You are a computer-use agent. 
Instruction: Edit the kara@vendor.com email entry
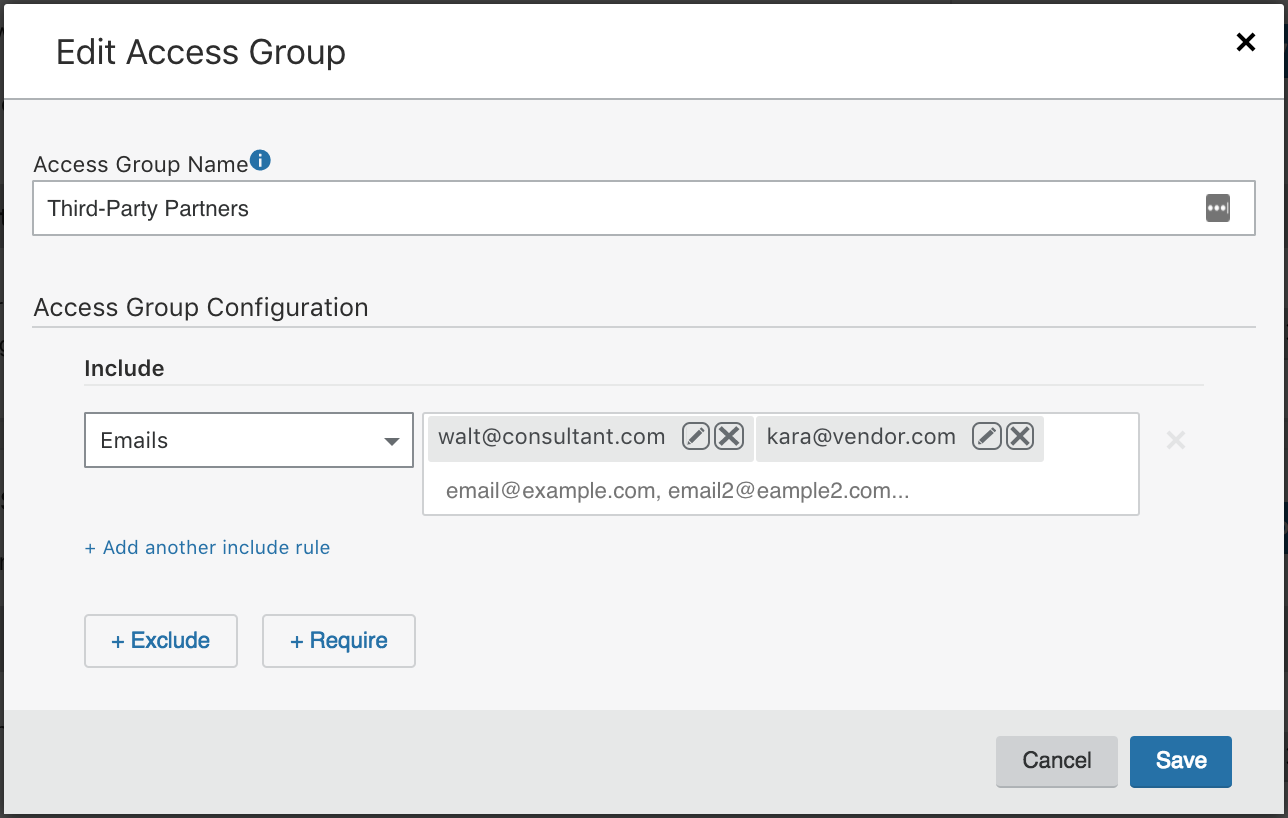987,437
